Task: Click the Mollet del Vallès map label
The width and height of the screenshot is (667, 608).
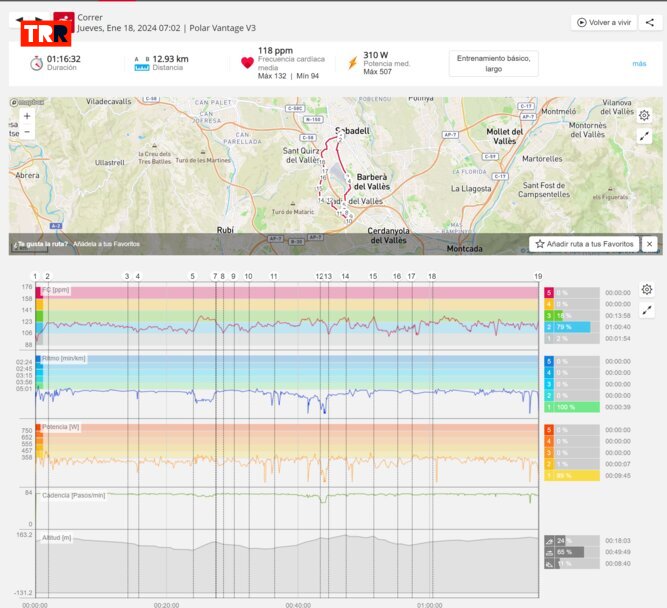Action: (x=505, y=137)
